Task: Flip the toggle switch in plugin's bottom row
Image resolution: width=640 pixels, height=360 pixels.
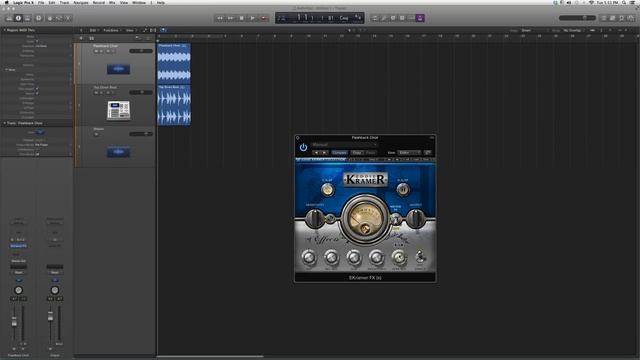Action: [x=420, y=257]
